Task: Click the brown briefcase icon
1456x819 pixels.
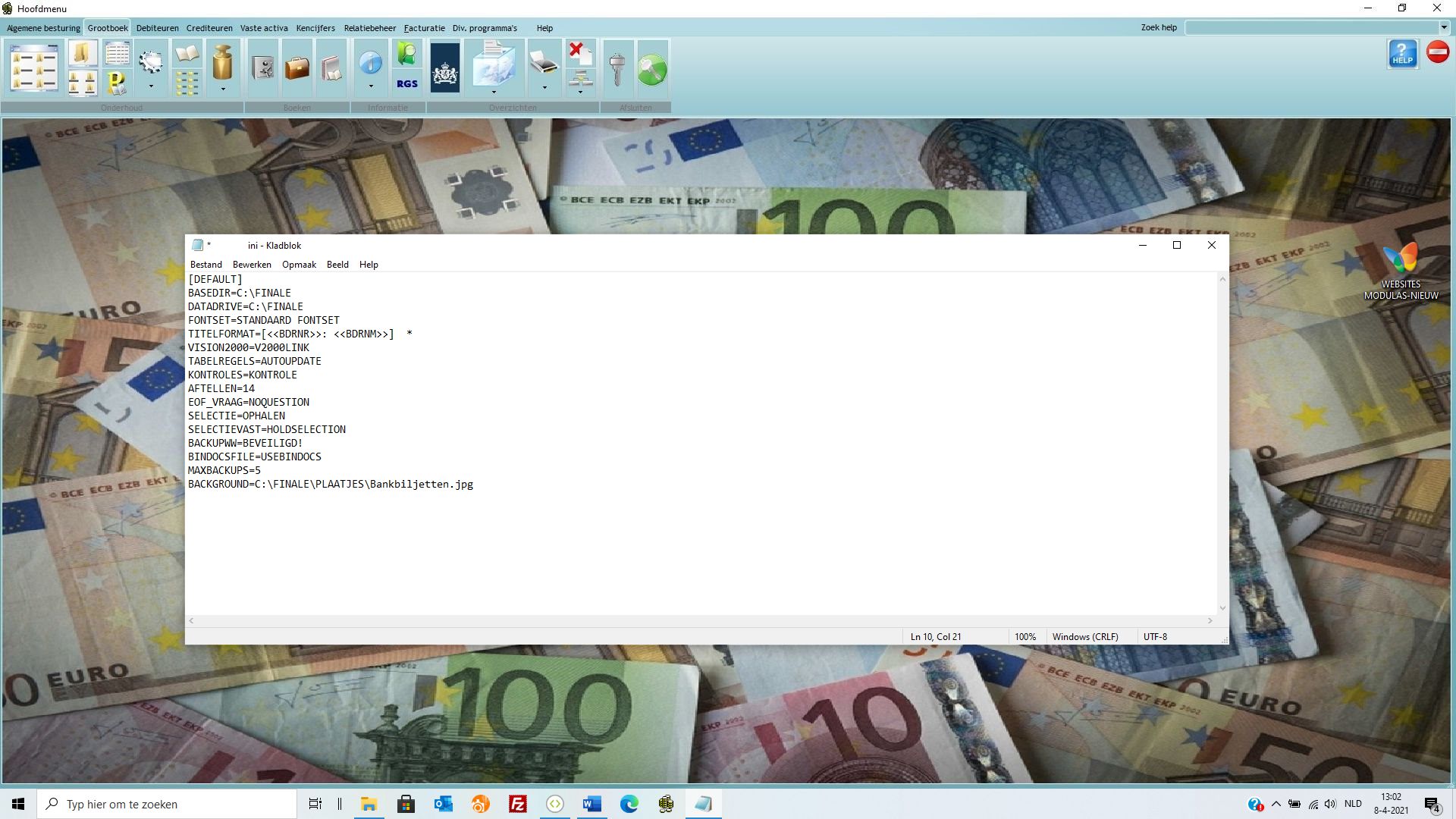Action: coord(297,67)
